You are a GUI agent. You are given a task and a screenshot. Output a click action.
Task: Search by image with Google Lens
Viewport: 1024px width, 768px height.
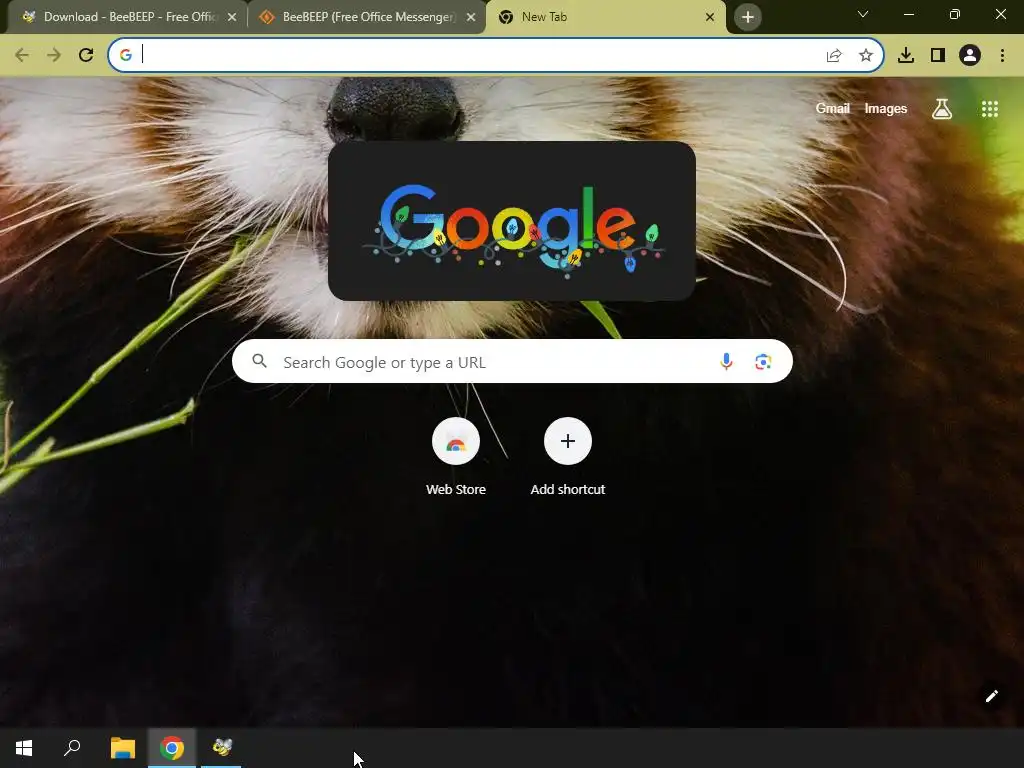pyautogui.click(x=763, y=361)
